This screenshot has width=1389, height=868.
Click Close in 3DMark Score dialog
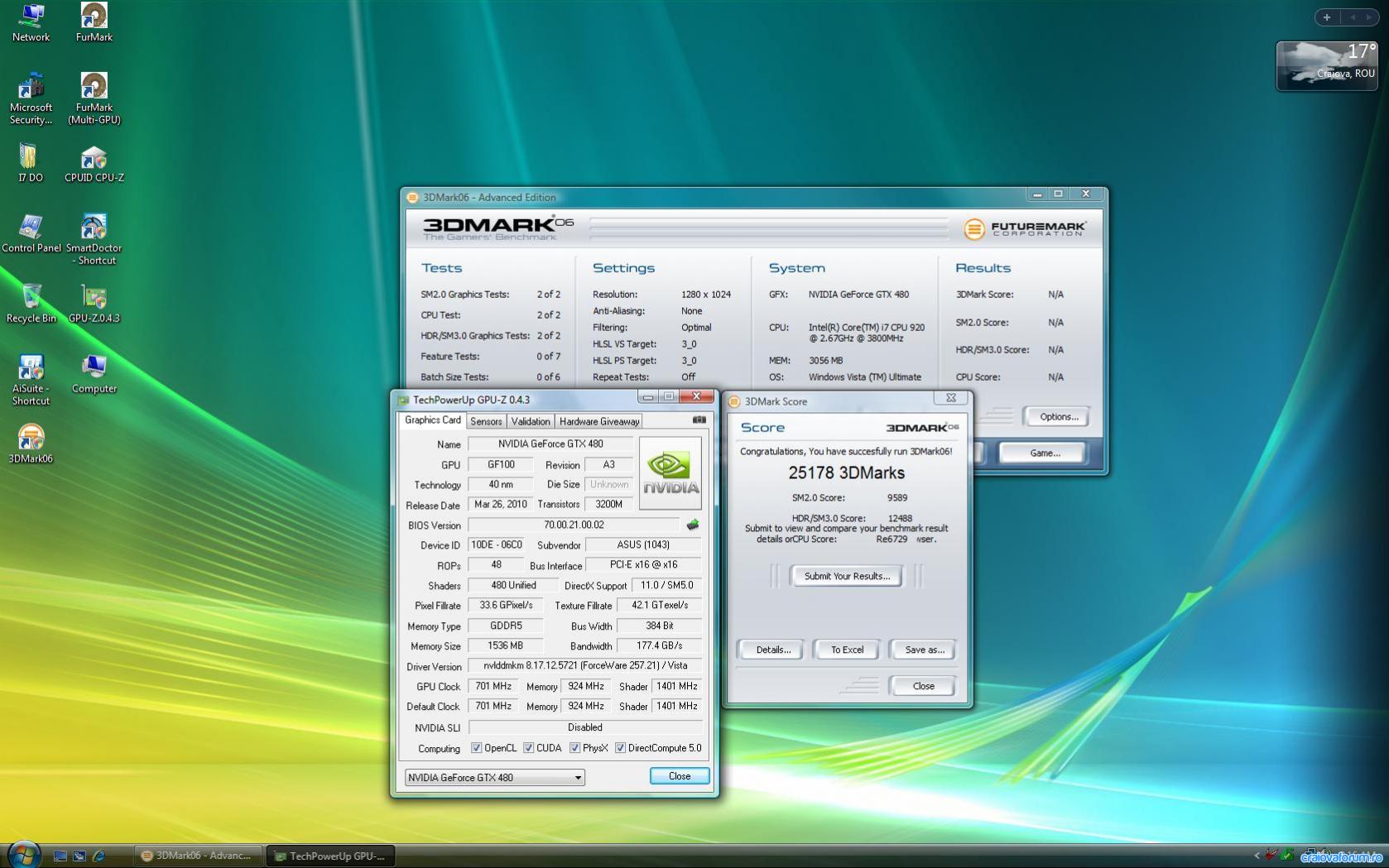[x=923, y=686]
